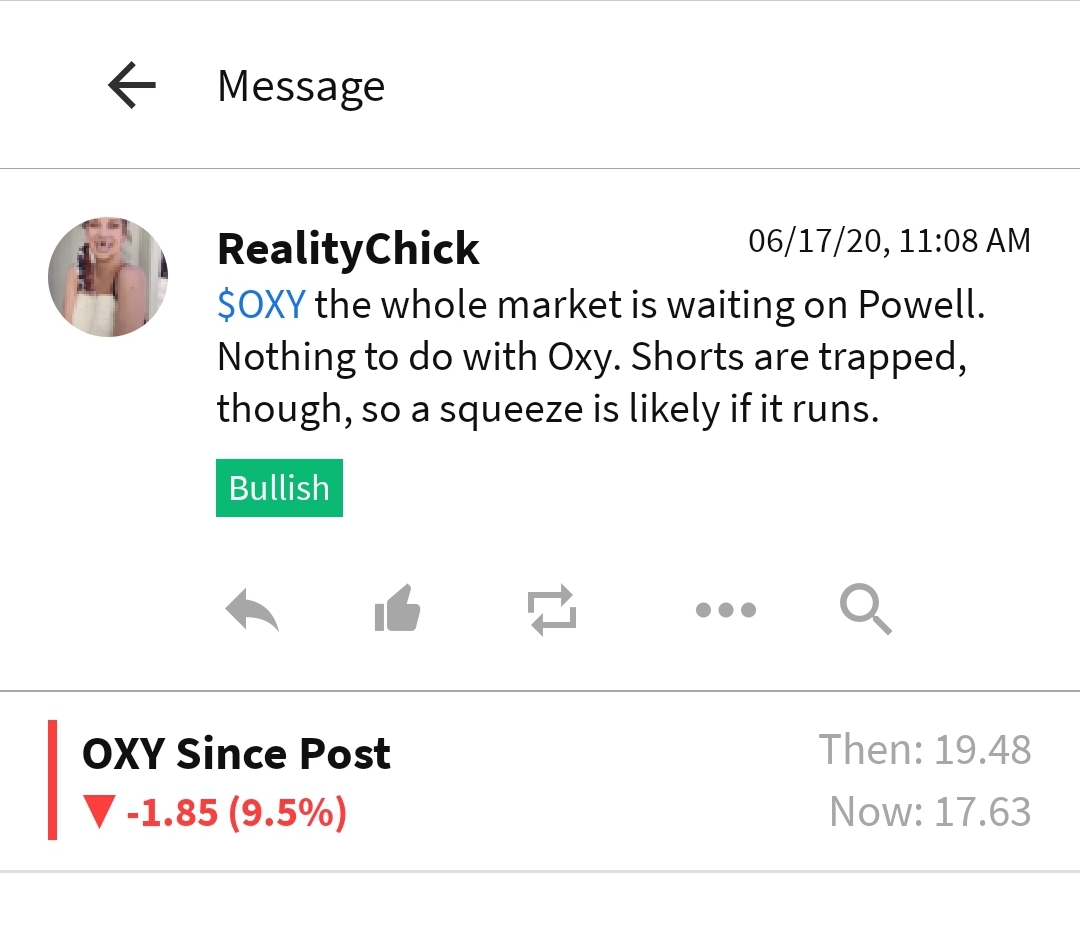Tap the magnifying glass search icon

(865, 609)
